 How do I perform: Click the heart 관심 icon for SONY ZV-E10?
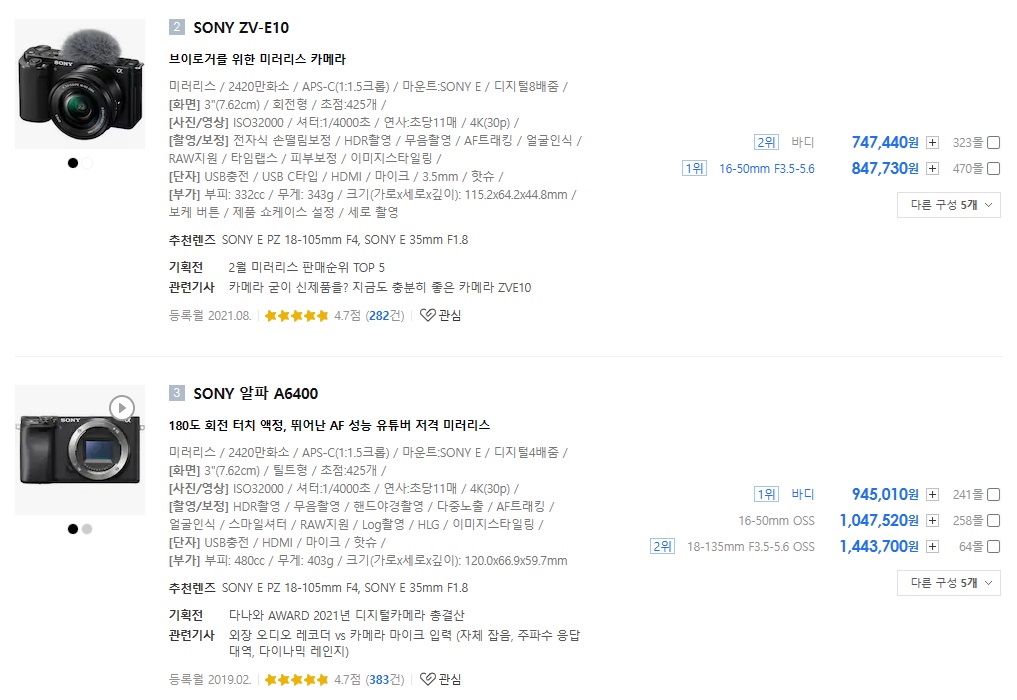click(427, 315)
